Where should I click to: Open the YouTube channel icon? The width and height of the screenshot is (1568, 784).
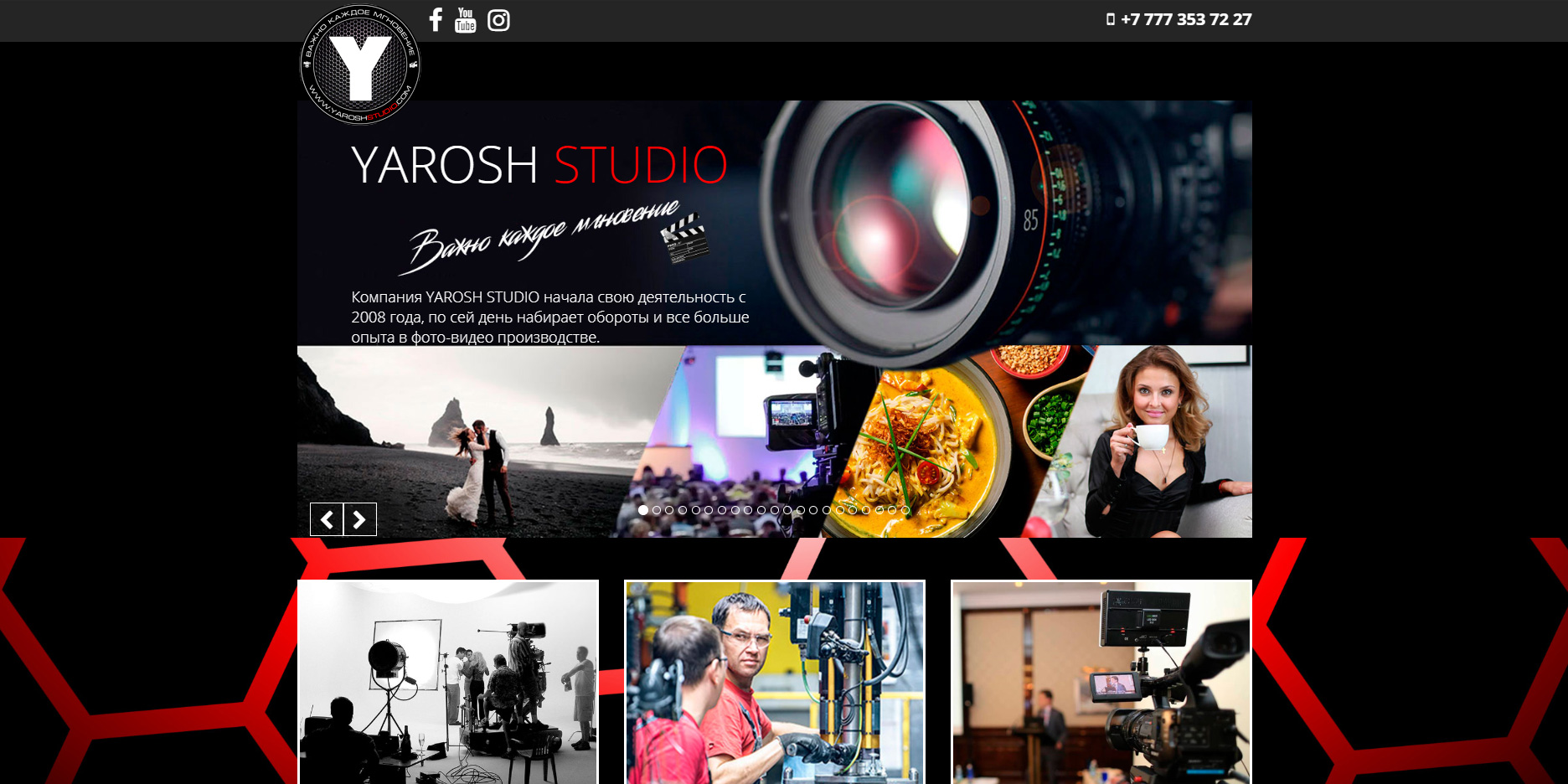pyautogui.click(x=465, y=19)
